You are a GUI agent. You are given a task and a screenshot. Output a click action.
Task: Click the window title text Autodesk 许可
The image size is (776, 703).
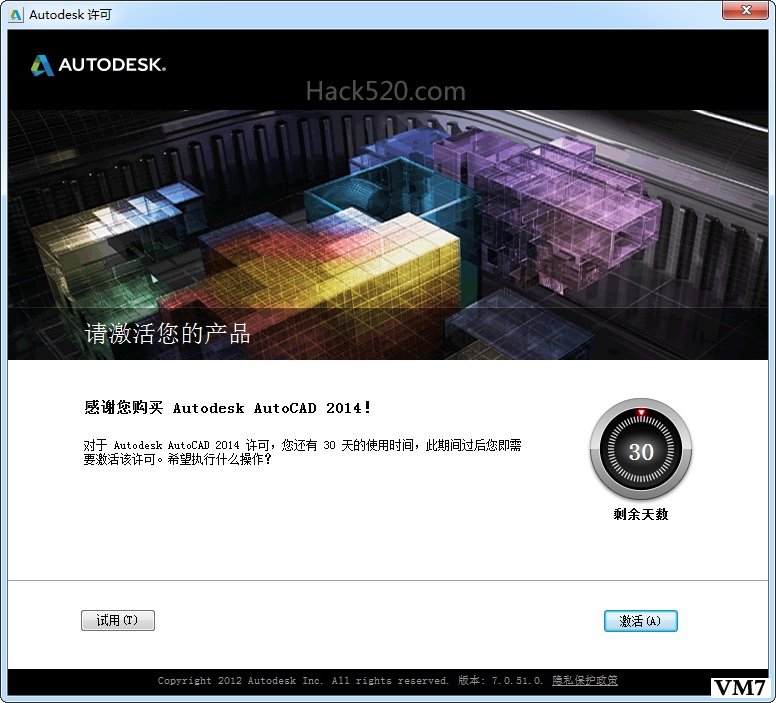(x=71, y=14)
